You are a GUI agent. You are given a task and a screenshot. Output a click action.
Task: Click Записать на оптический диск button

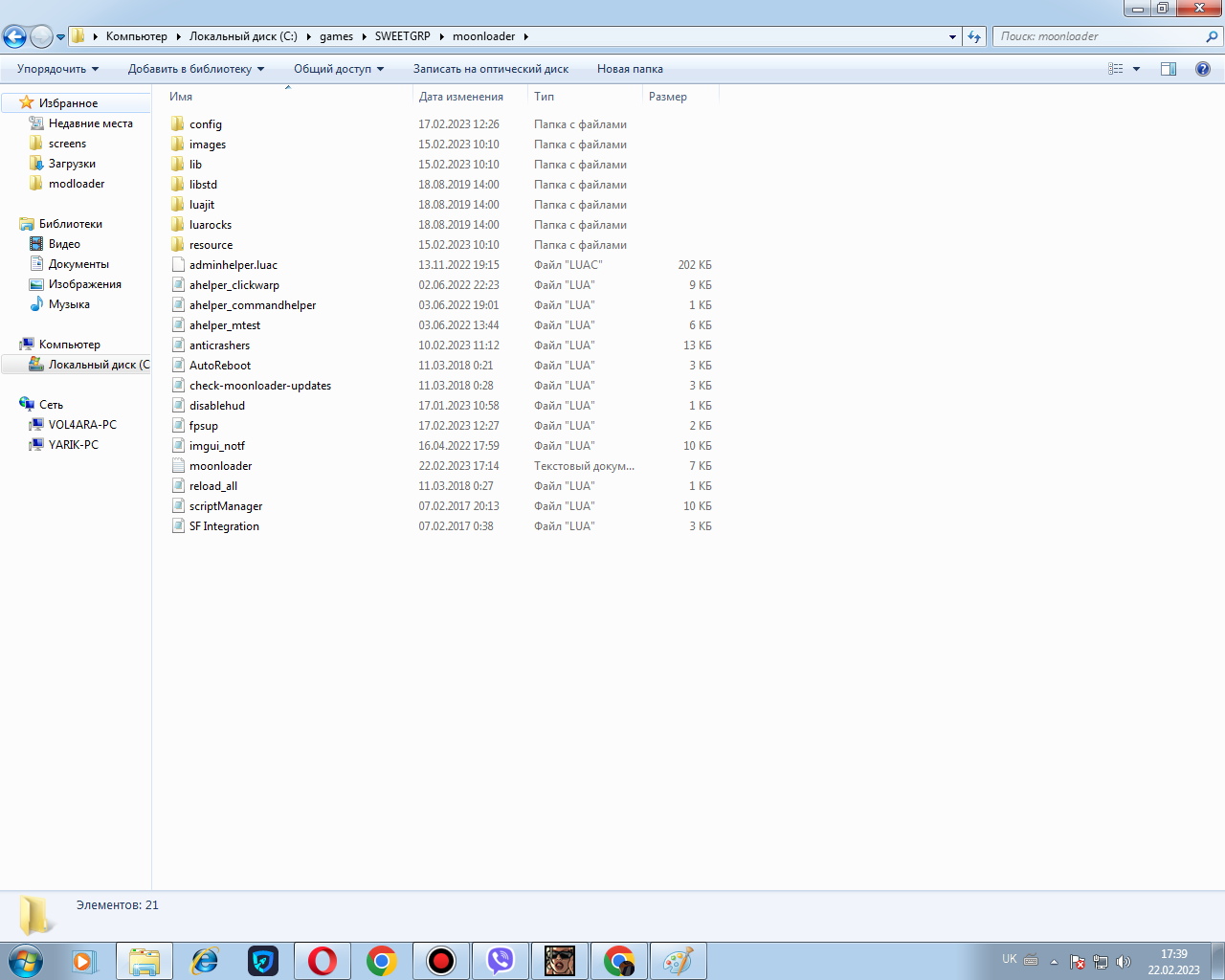[x=490, y=69]
